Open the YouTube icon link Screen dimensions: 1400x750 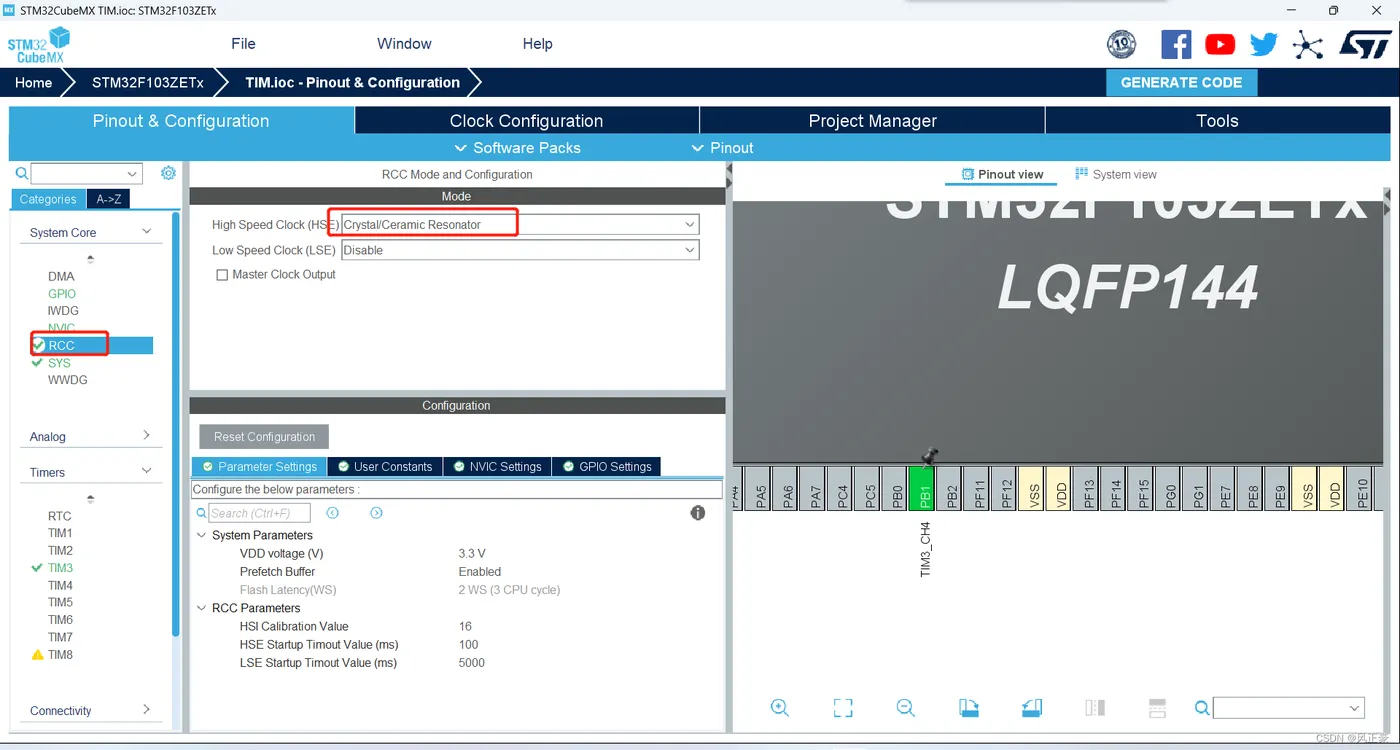[x=1220, y=44]
